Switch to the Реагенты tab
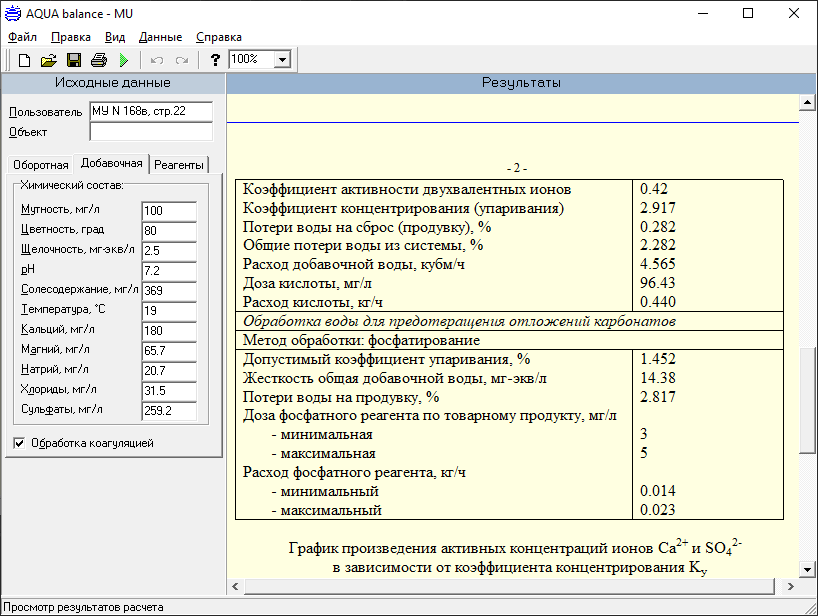This screenshot has width=818, height=616. (x=180, y=165)
